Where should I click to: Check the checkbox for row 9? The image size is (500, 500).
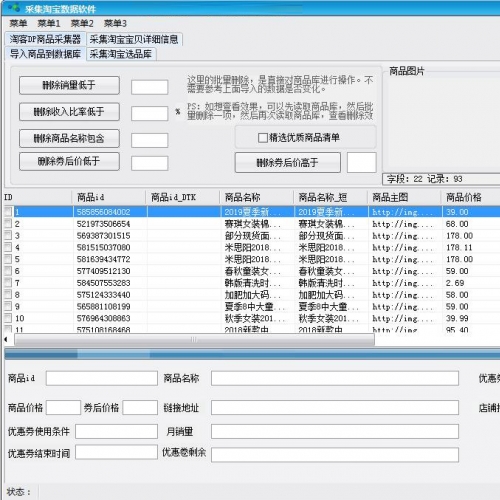pos(8,306)
